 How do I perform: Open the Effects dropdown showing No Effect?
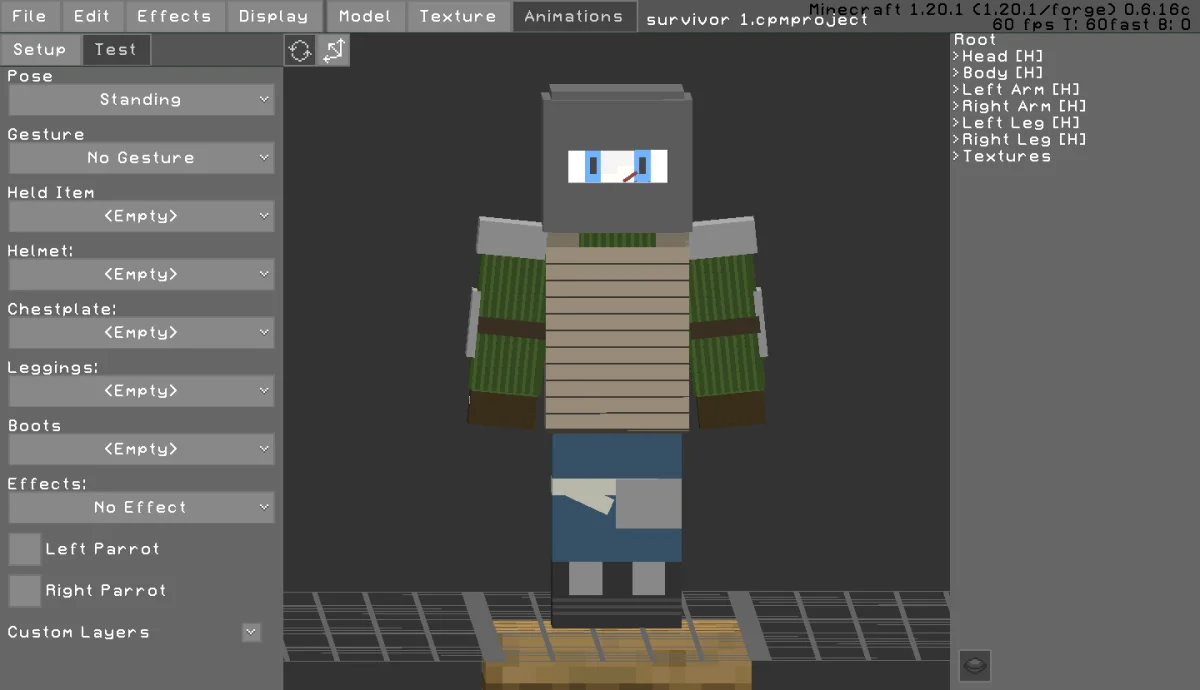[x=141, y=507]
